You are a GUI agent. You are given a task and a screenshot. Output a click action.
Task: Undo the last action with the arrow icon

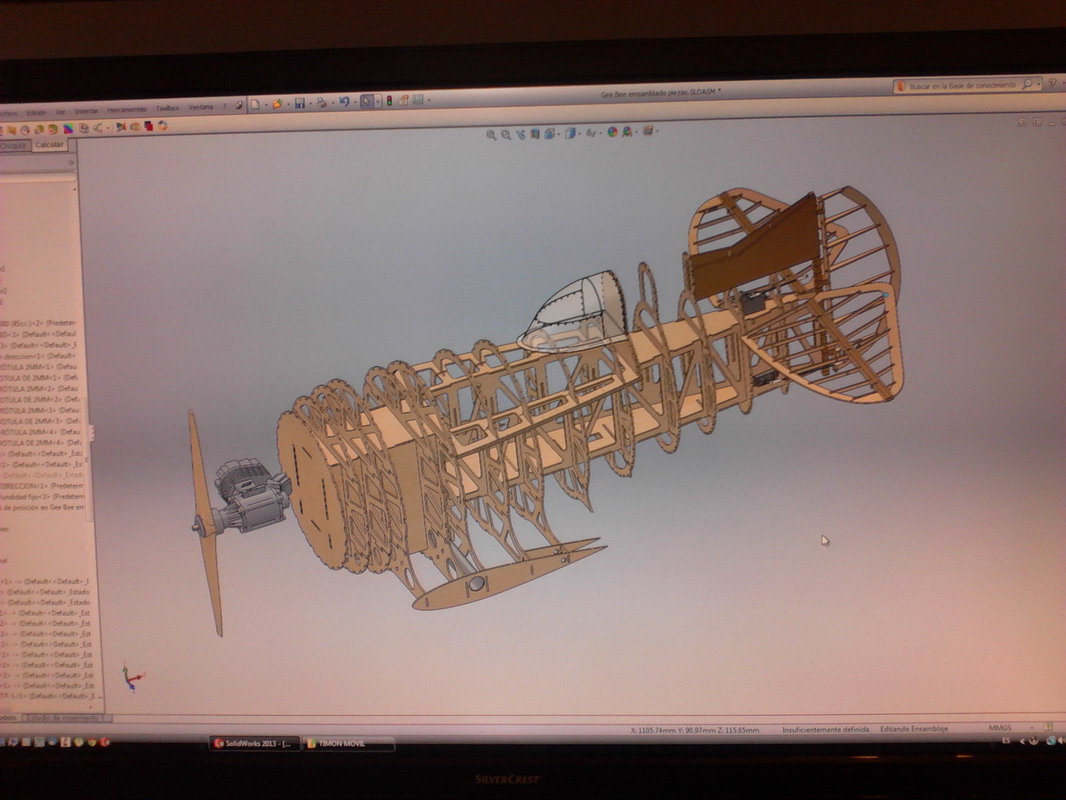point(343,101)
